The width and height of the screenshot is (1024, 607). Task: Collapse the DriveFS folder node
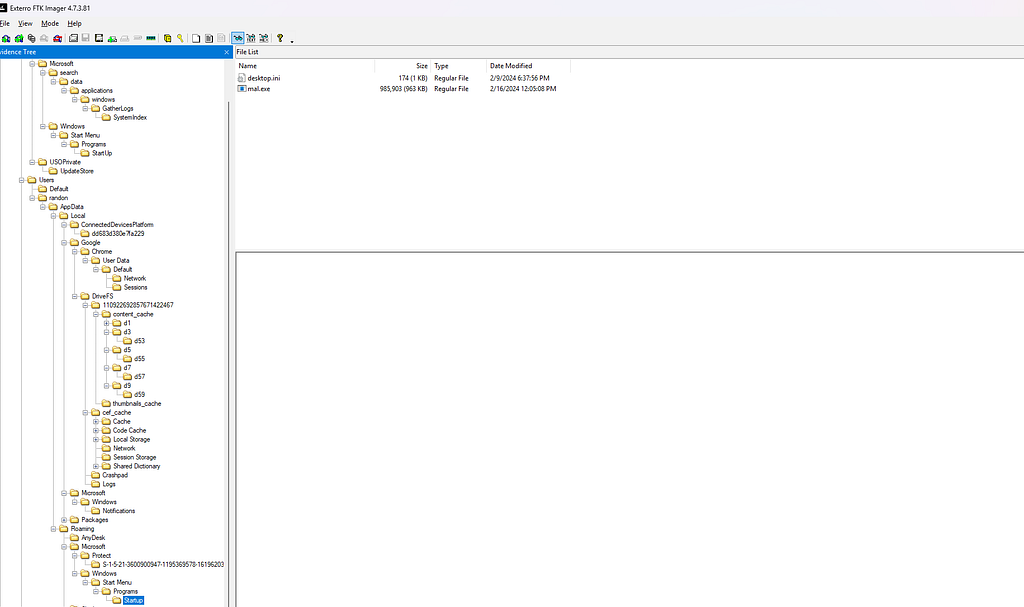coord(74,297)
